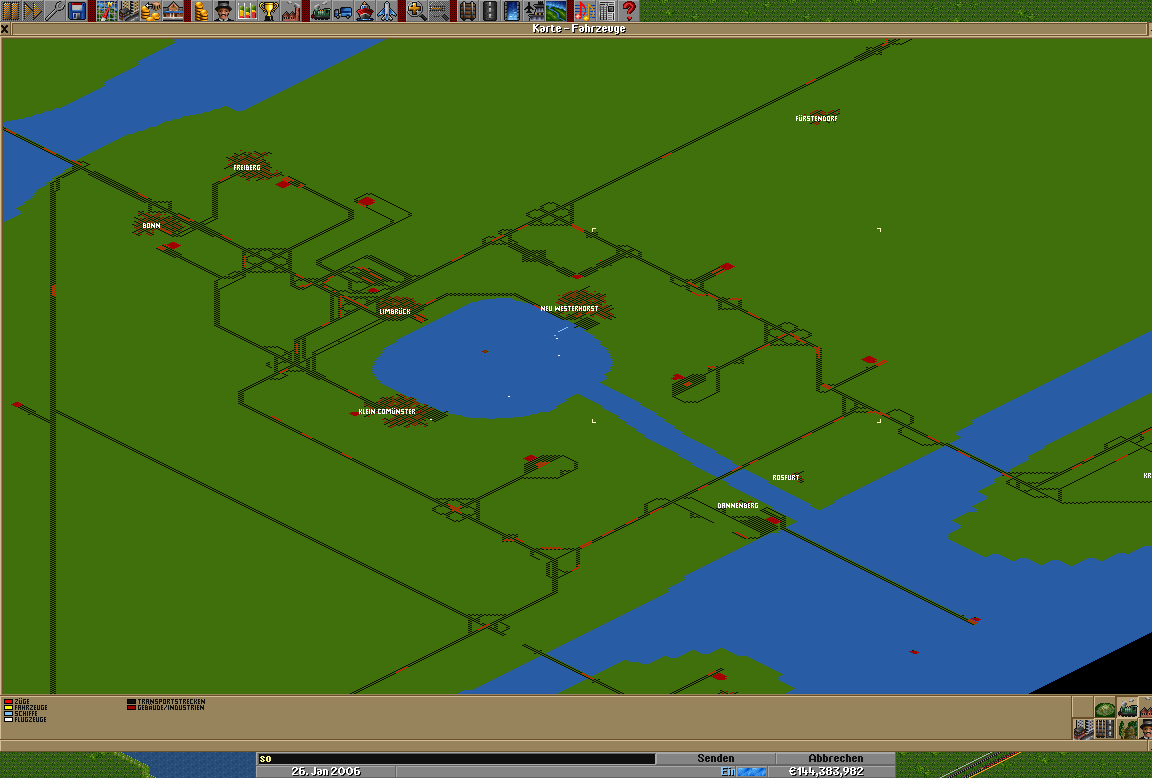Show the aircraft list
This screenshot has height=778, width=1152.
[387, 10]
